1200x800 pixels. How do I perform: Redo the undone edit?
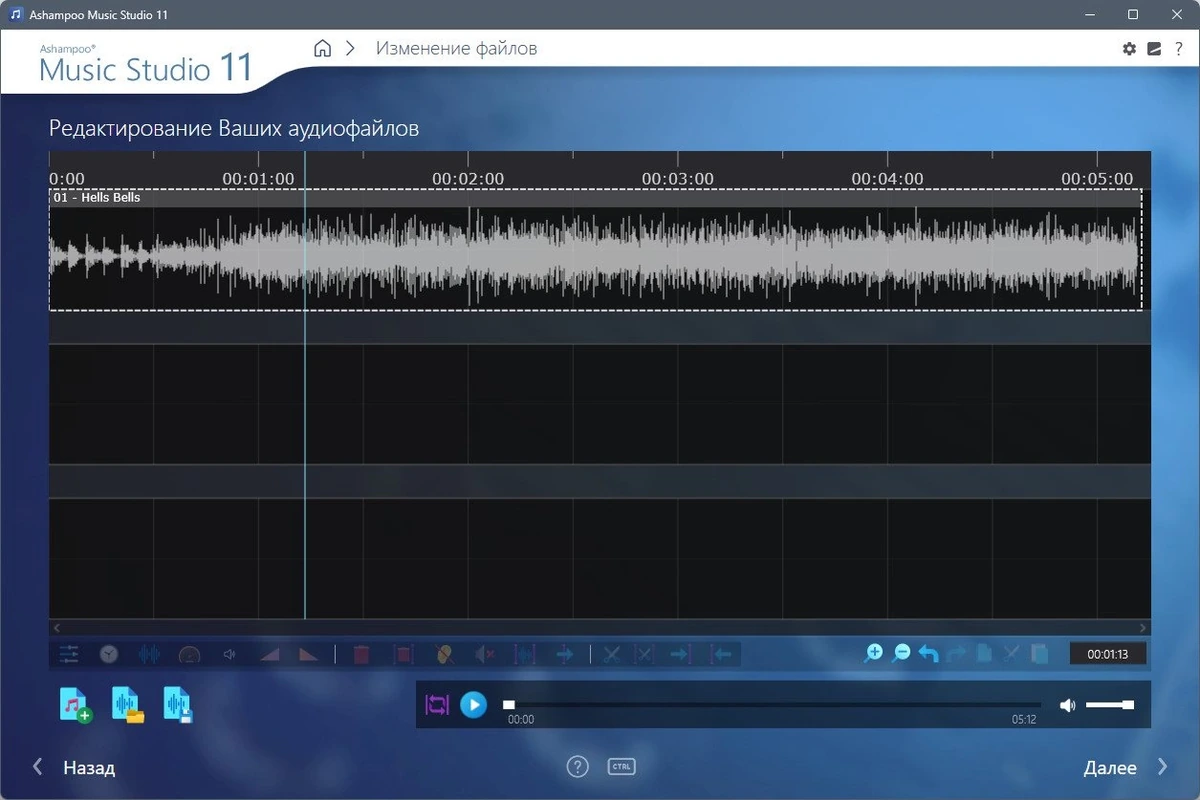point(956,654)
